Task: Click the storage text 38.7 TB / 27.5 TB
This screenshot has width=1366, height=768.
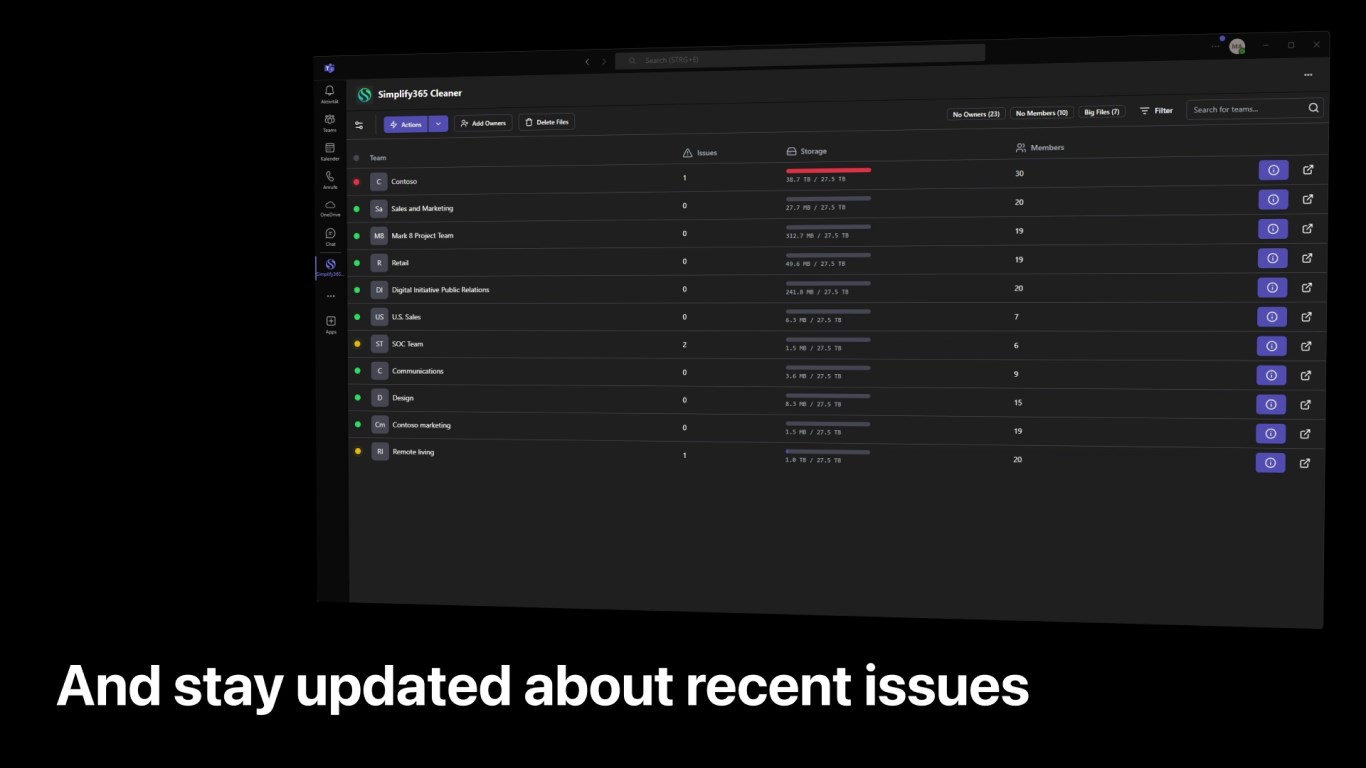Action: pyautogui.click(x=816, y=179)
